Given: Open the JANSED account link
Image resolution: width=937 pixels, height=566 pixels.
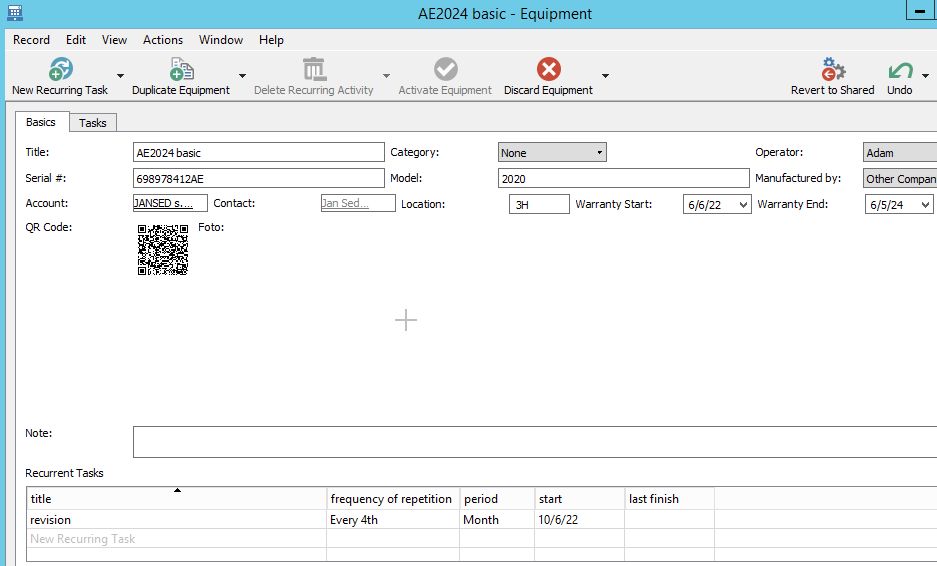Looking at the screenshot, I should click(x=163, y=203).
